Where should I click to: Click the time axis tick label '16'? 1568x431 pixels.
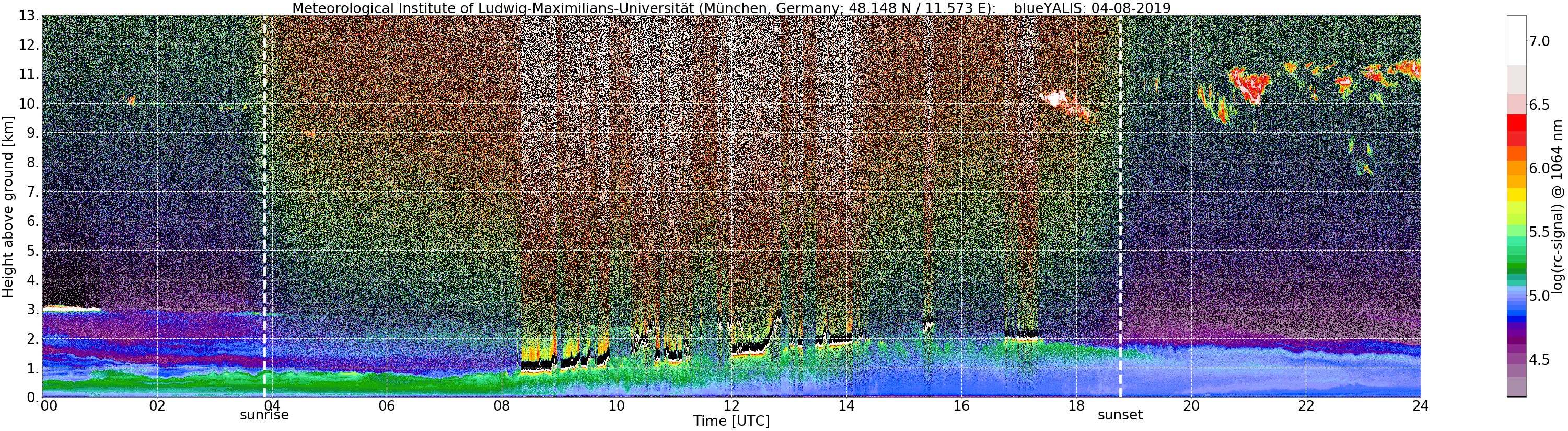(961, 406)
